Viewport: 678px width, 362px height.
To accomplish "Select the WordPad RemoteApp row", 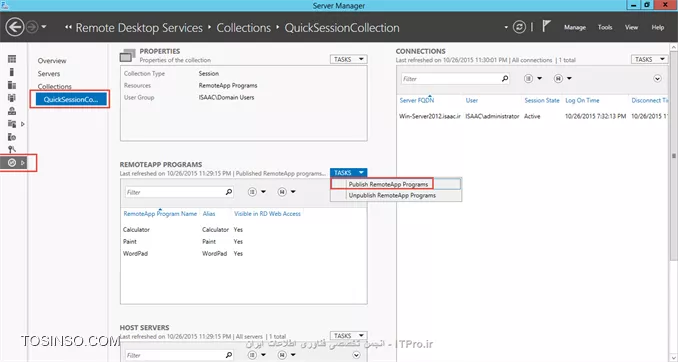I will click(x=243, y=254).
